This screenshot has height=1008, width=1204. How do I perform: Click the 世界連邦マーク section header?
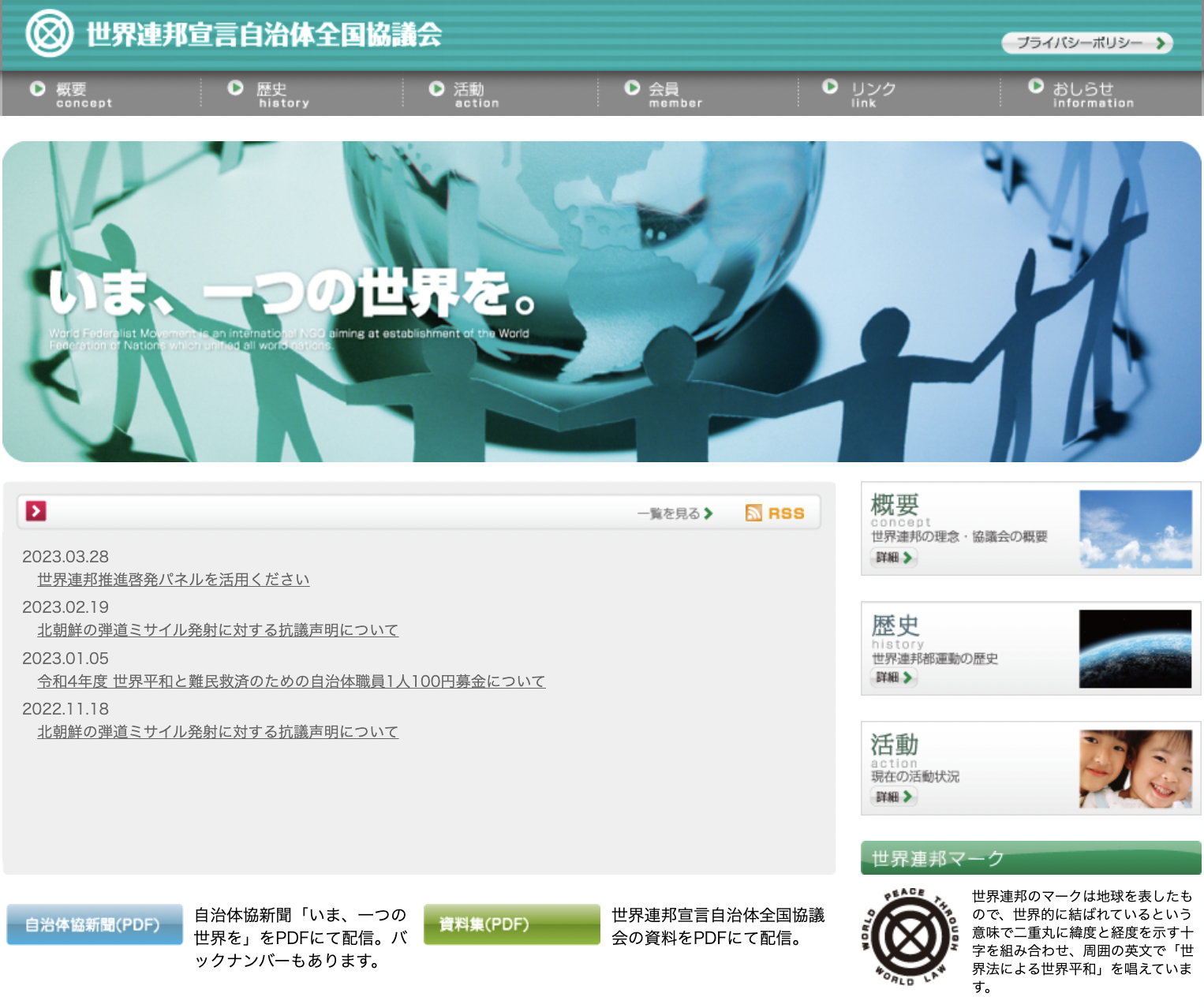tap(1030, 858)
